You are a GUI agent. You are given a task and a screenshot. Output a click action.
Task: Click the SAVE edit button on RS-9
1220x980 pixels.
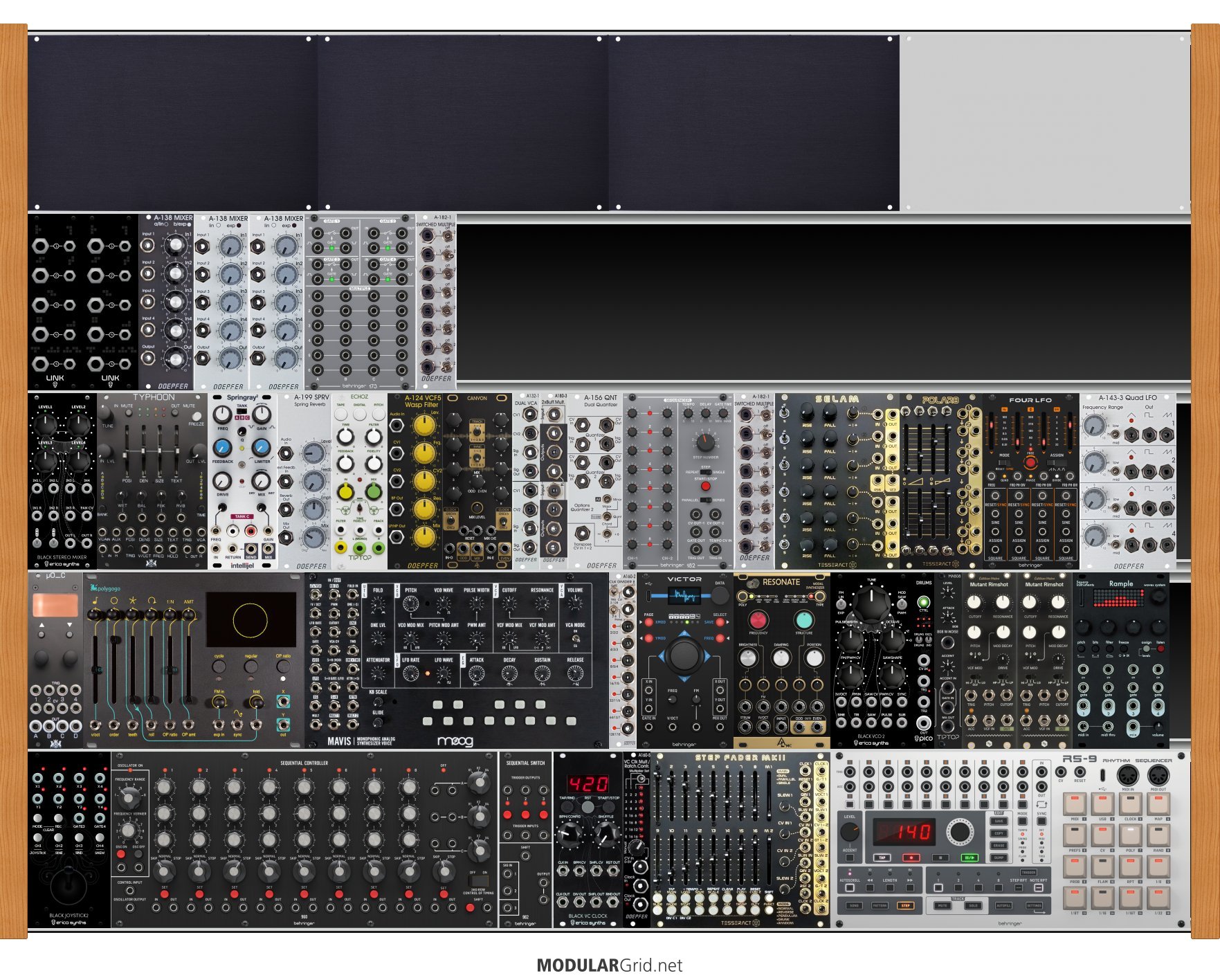click(999, 821)
